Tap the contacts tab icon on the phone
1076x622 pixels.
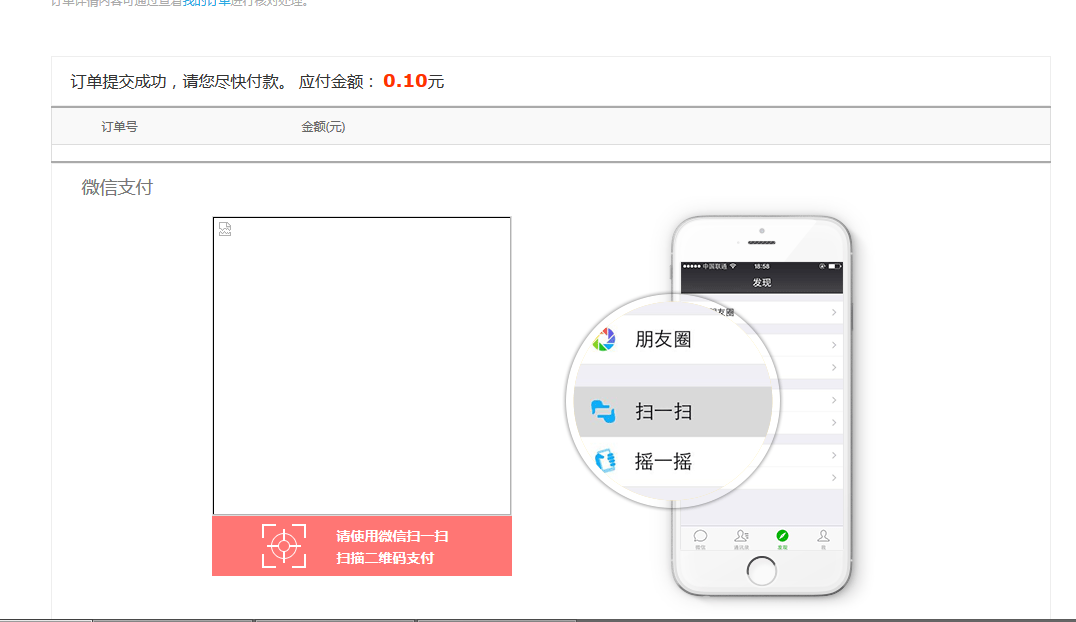741,538
